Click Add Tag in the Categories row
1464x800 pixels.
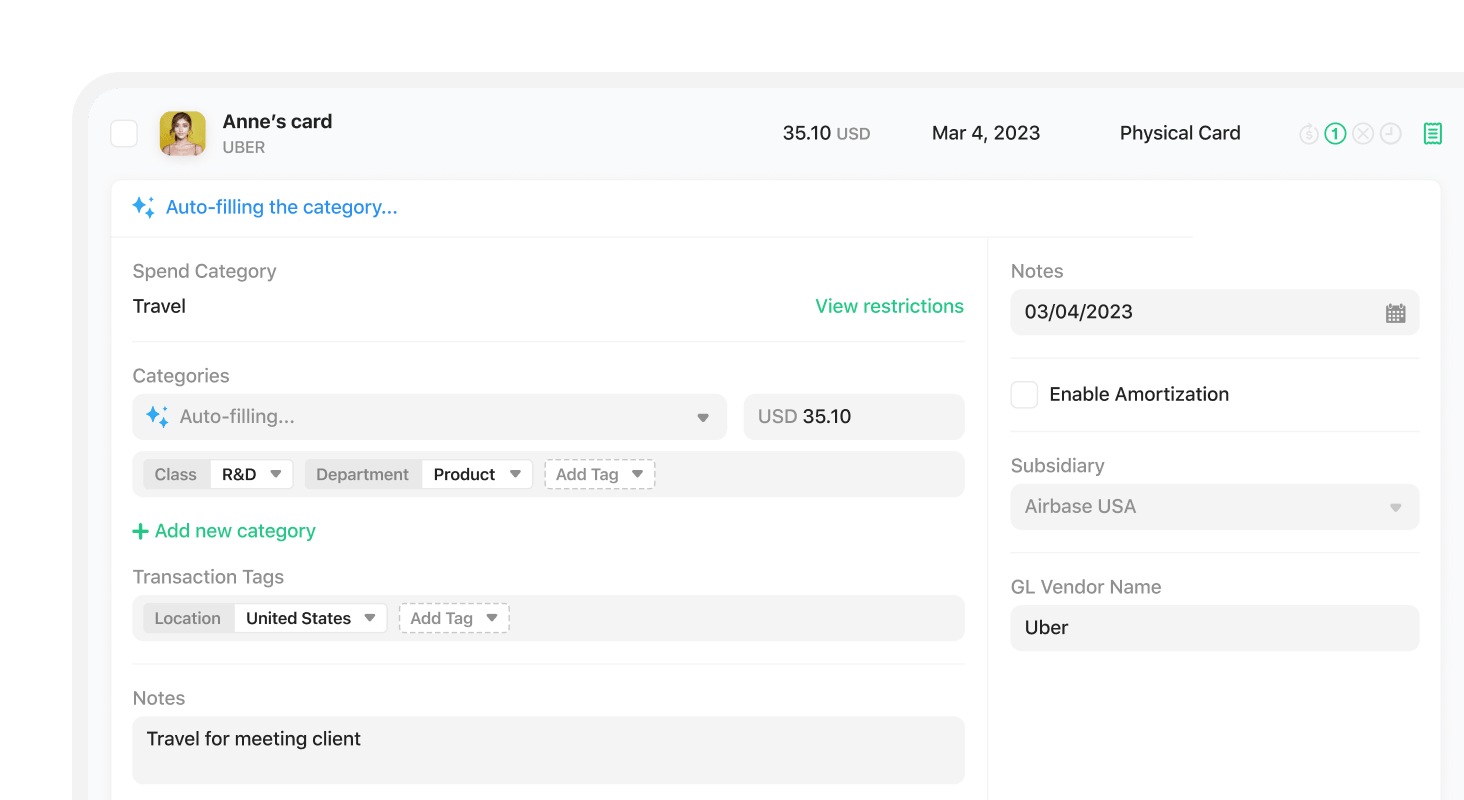pyautogui.click(x=599, y=474)
